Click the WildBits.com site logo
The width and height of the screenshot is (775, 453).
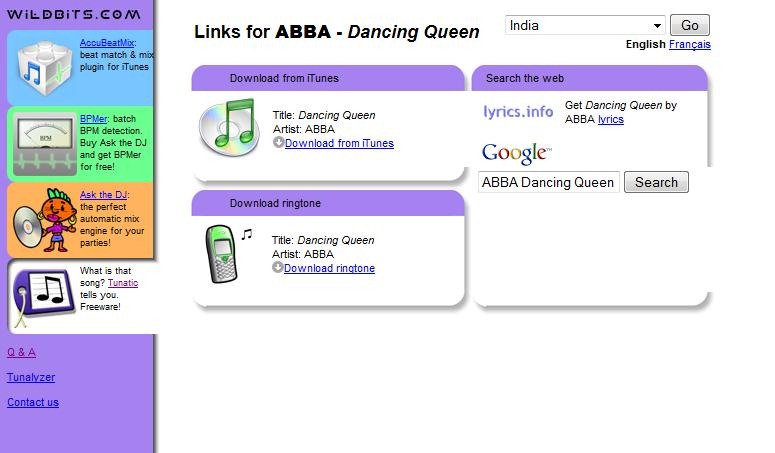click(x=74, y=14)
